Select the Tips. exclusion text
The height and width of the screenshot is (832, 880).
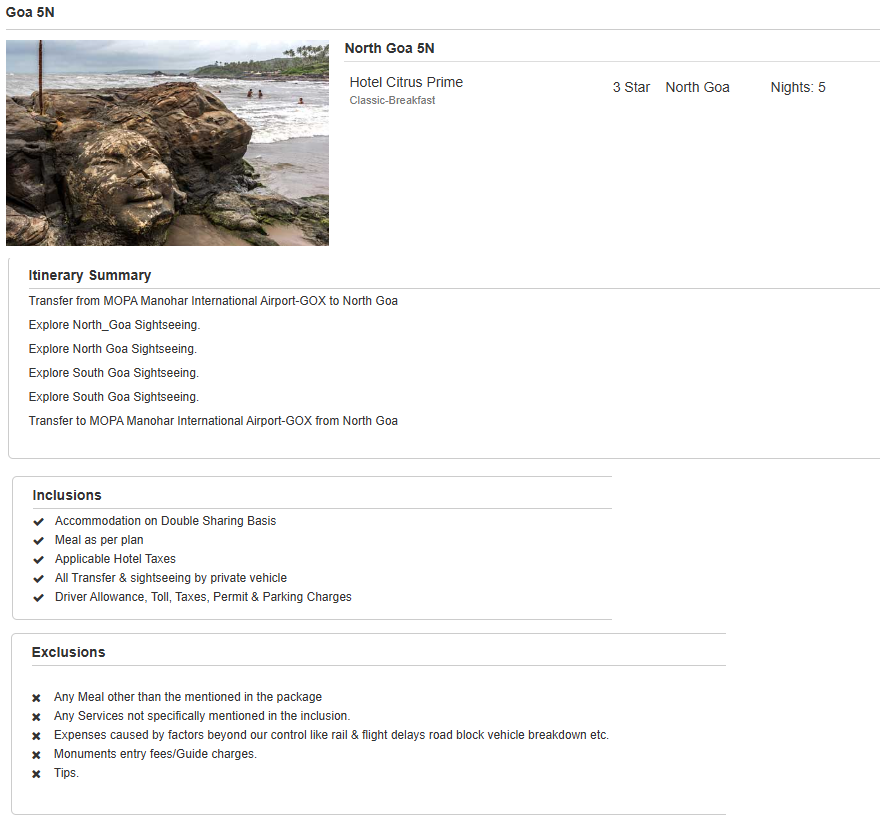(66, 773)
